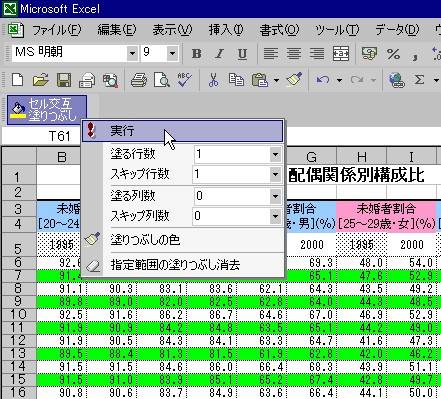Select column header H
This screenshot has height=399, width=441.
[362, 156]
